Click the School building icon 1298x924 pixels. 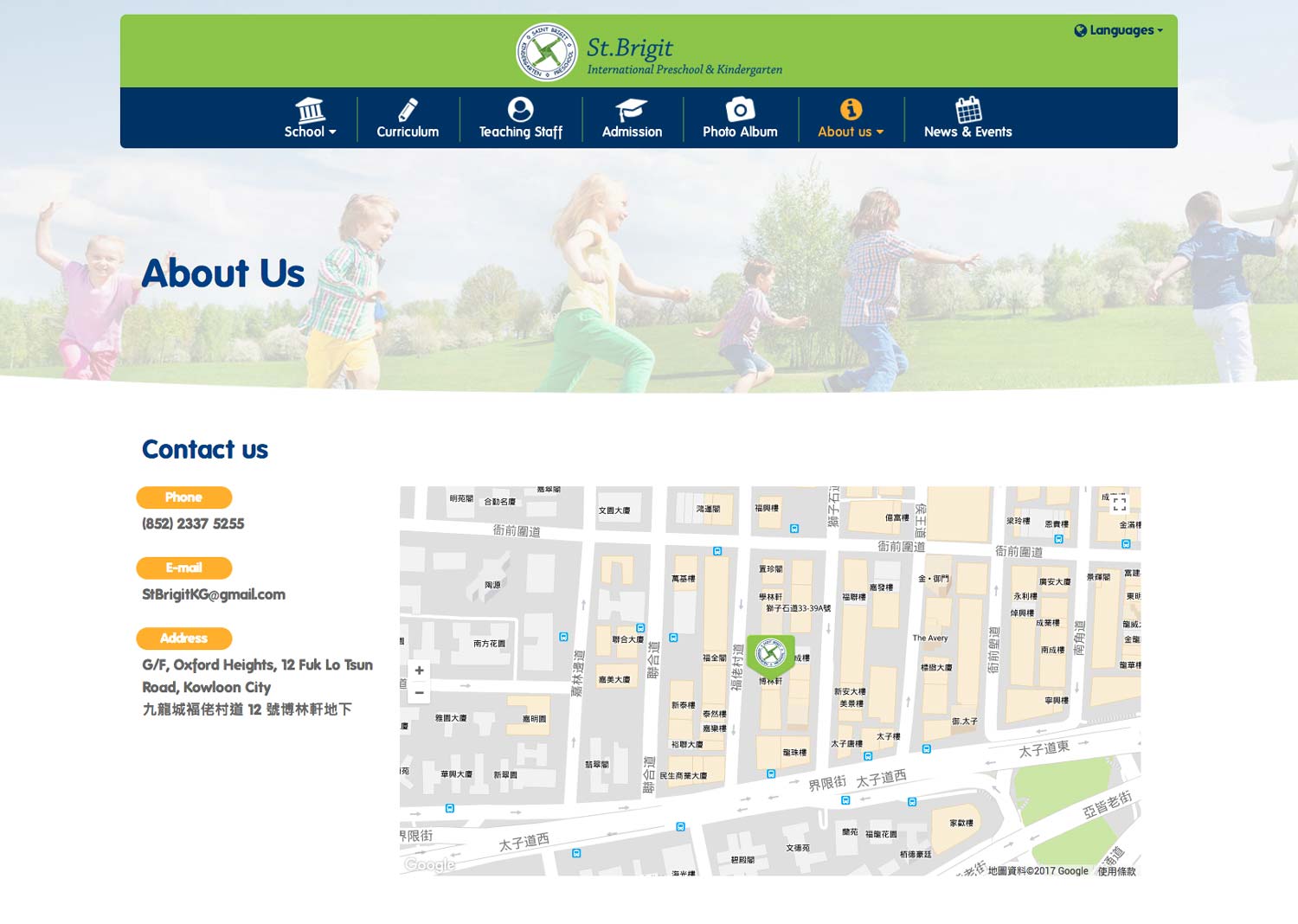point(310,111)
